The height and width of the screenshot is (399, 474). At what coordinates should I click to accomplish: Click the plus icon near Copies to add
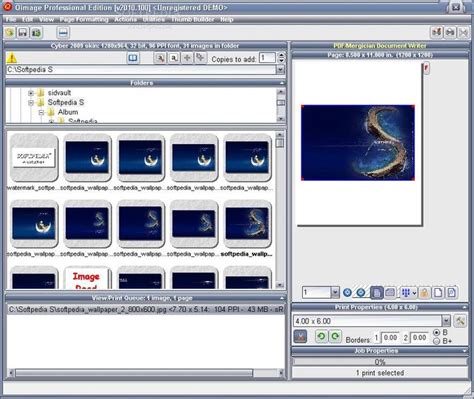pos(187,58)
